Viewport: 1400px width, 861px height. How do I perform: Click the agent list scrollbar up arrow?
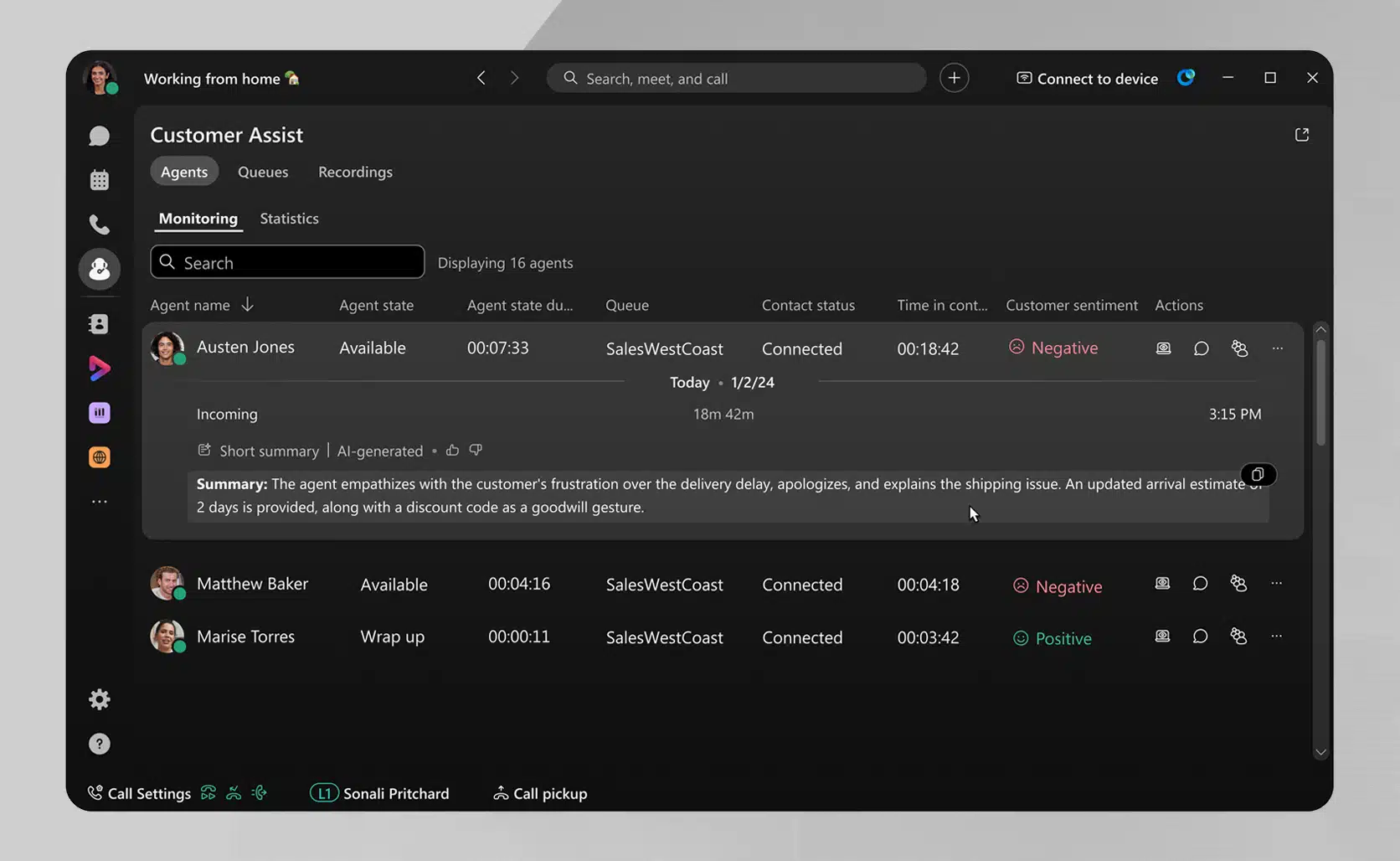point(1320,329)
